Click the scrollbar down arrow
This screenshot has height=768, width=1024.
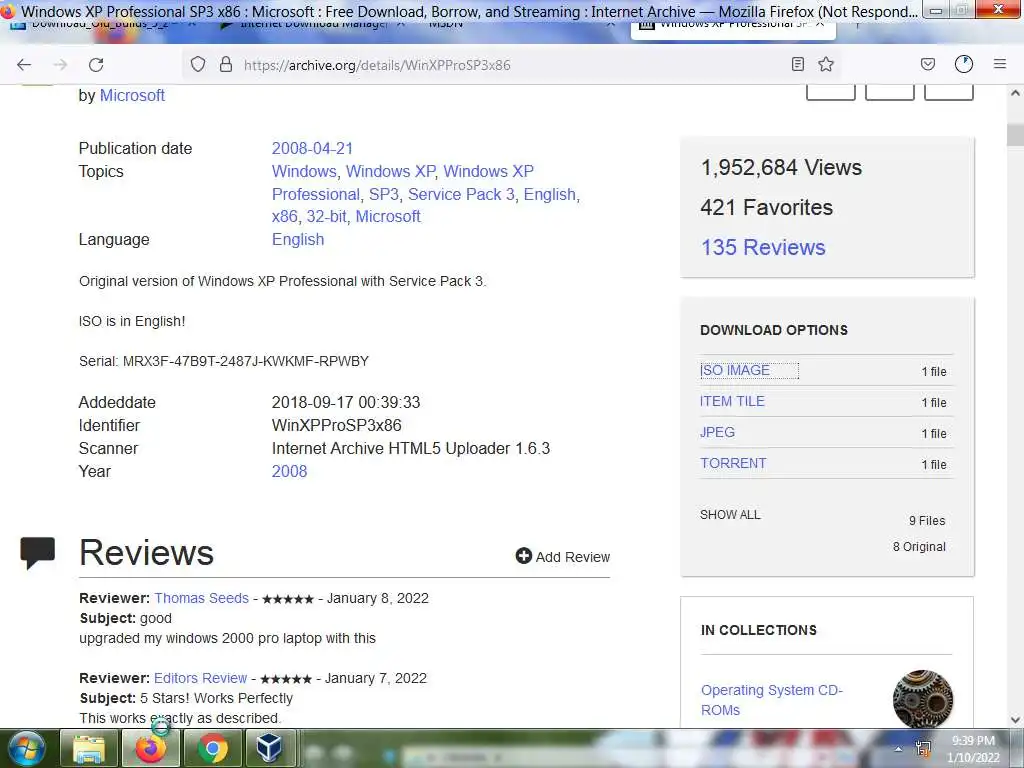1015,720
